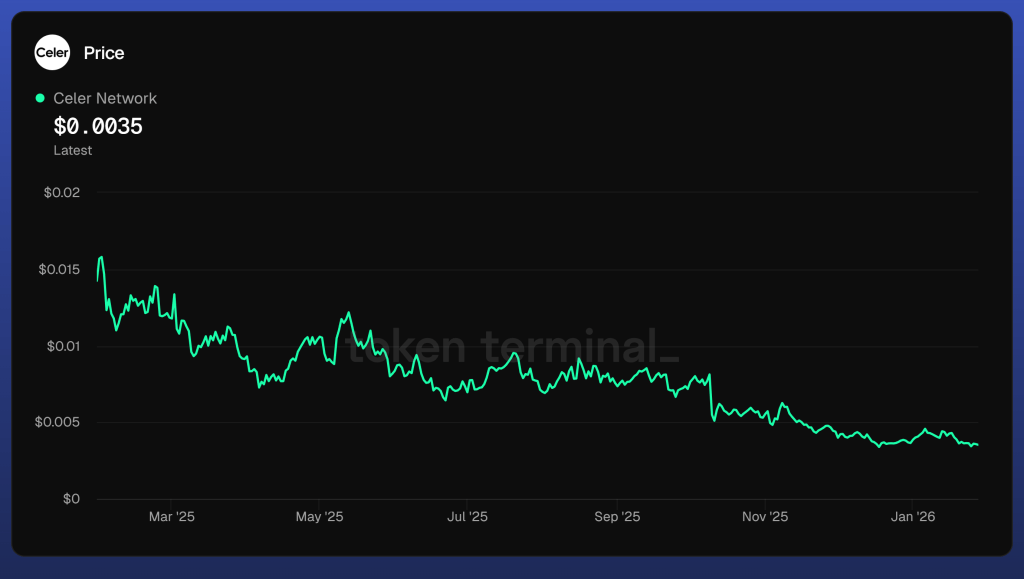Click the "Mar '25" x-axis label
Image resolution: width=1024 pixels, height=579 pixels.
click(172, 516)
